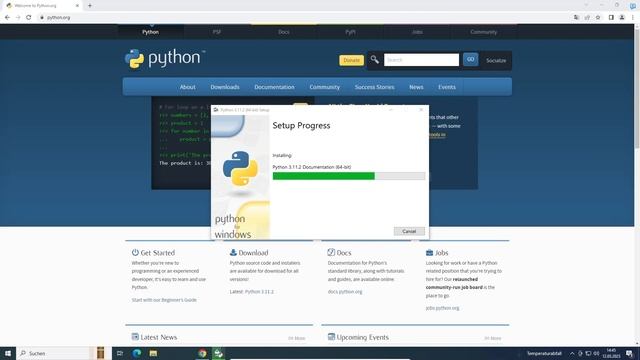This screenshot has width=640, height=360.
Task: Select the Jobs top-level site tab
Action: 417,32
